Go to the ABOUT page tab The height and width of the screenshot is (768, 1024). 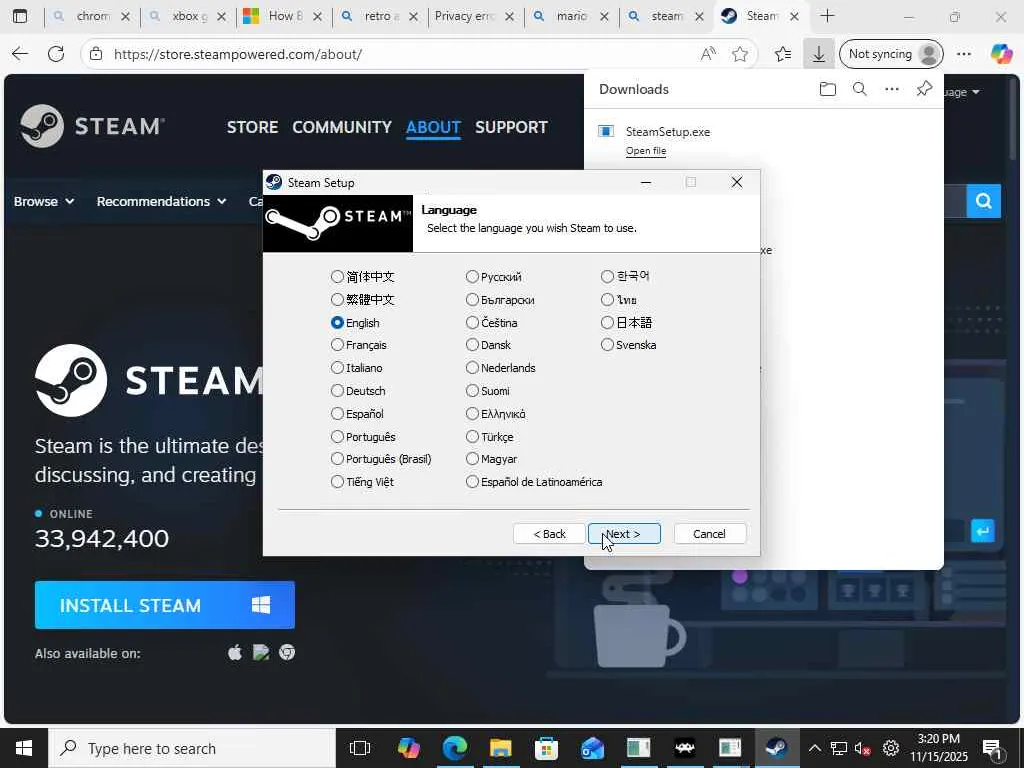click(x=433, y=127)
